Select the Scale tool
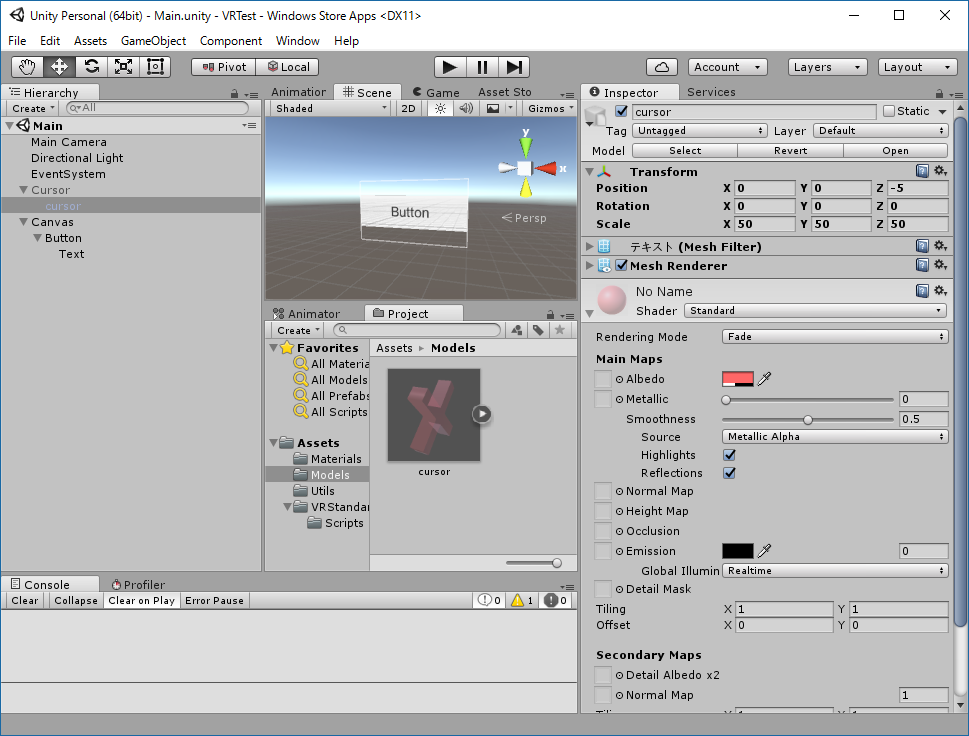The width and height of the screenshot is (969, 736). [124, 67]
